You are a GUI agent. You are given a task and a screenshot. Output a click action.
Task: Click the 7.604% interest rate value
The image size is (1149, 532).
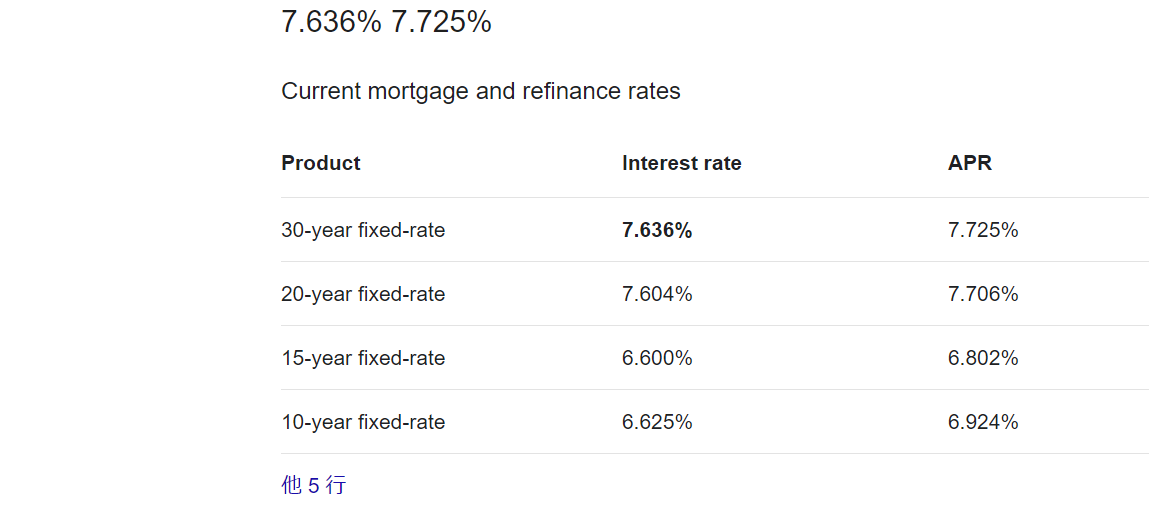[657, 294]
